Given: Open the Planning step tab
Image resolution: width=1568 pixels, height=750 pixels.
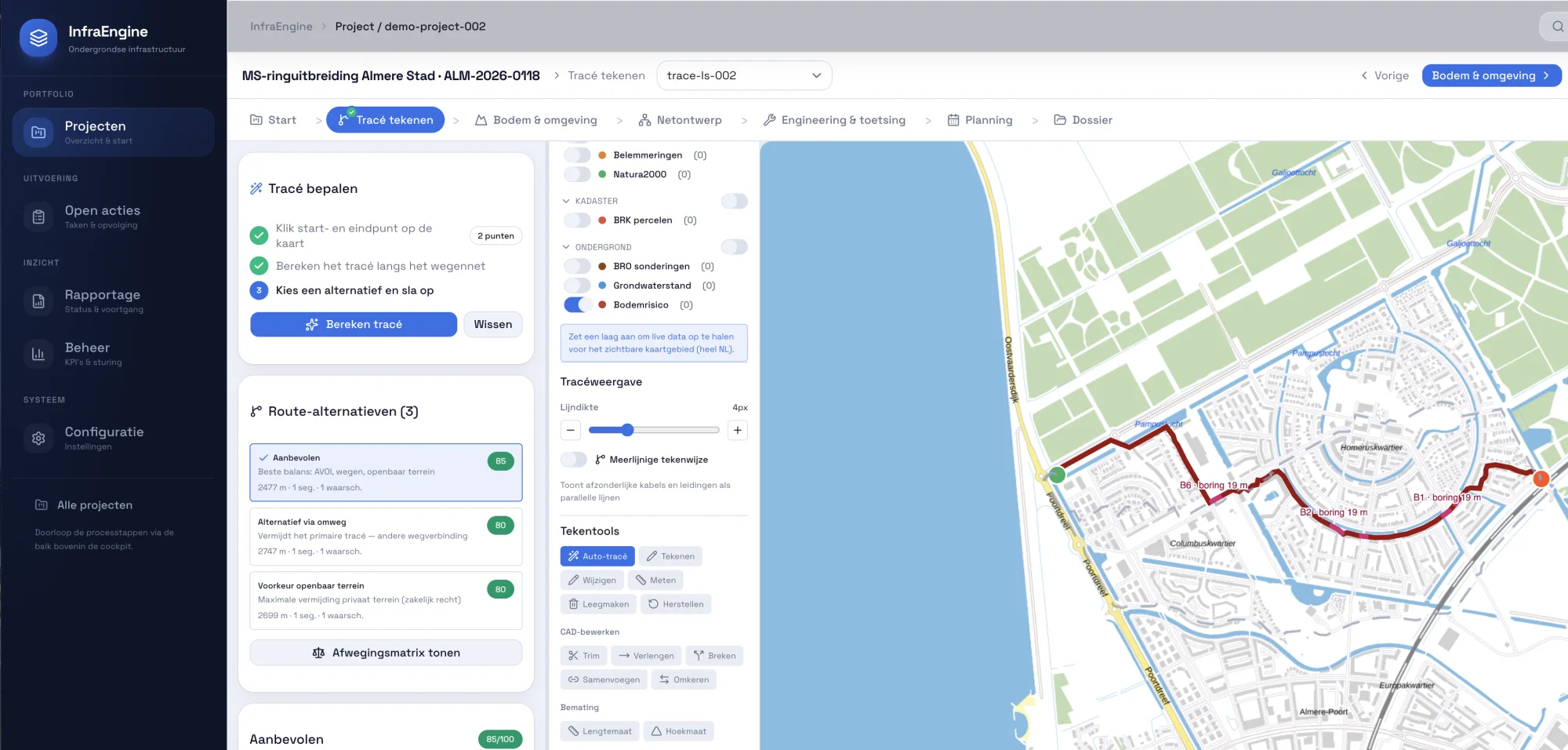Looking at the screenshot, I should point(980,120).
